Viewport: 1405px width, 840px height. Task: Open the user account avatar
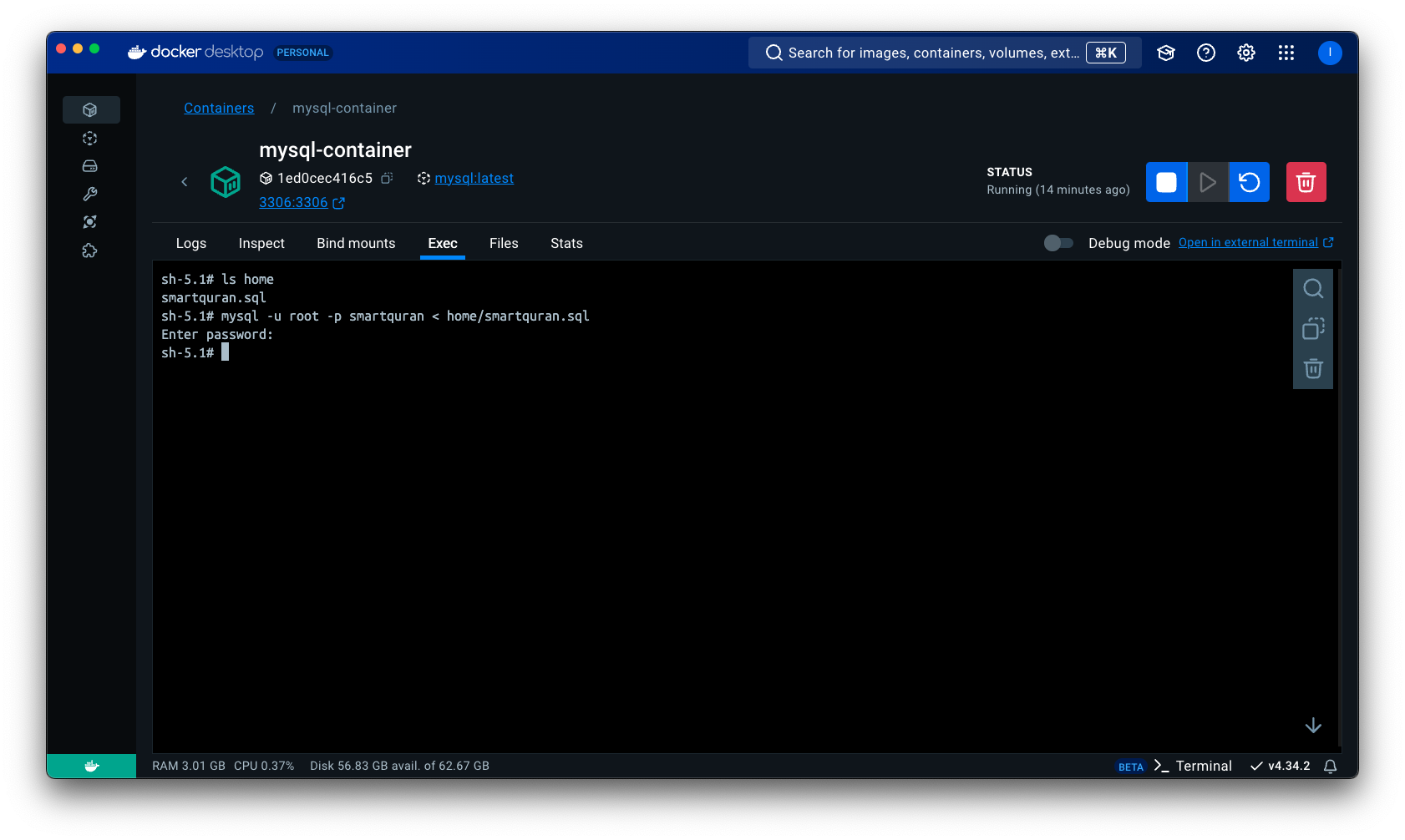coord(1330,53)
